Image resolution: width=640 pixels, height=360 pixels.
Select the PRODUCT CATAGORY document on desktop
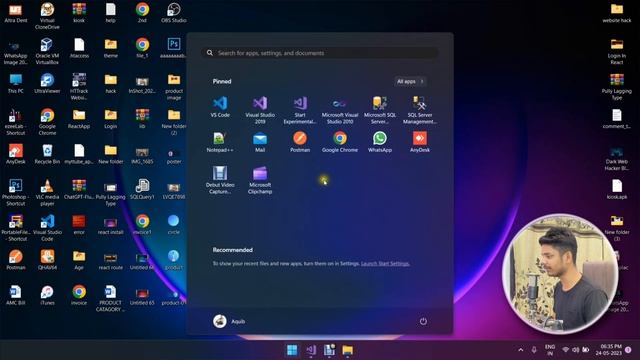point(110,299)
